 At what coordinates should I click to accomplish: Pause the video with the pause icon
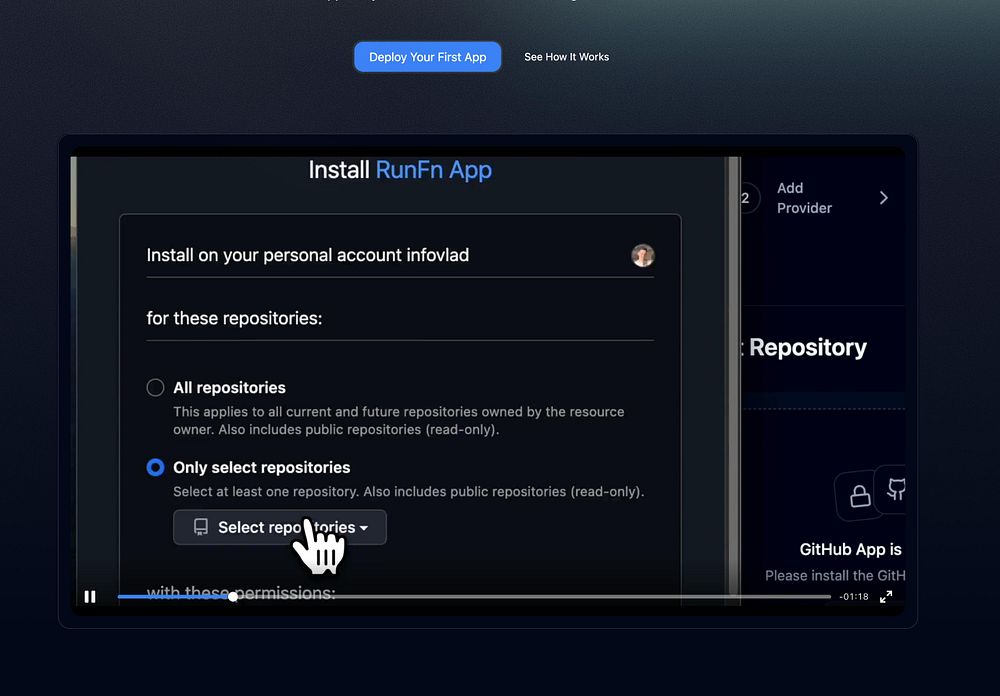click(x=90, y=596)
